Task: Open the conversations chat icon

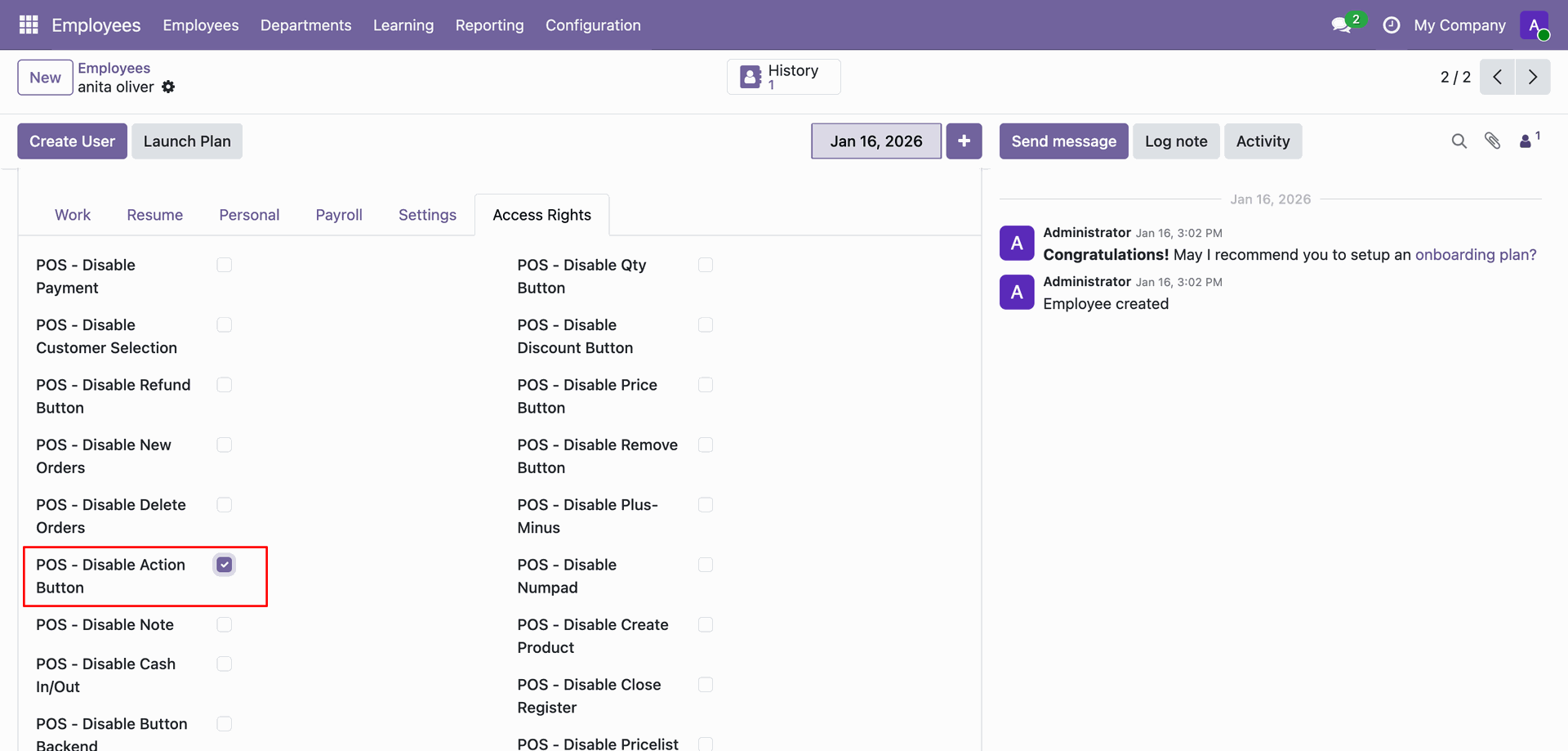Action: pyautogui.click(x=1341, y=25)
